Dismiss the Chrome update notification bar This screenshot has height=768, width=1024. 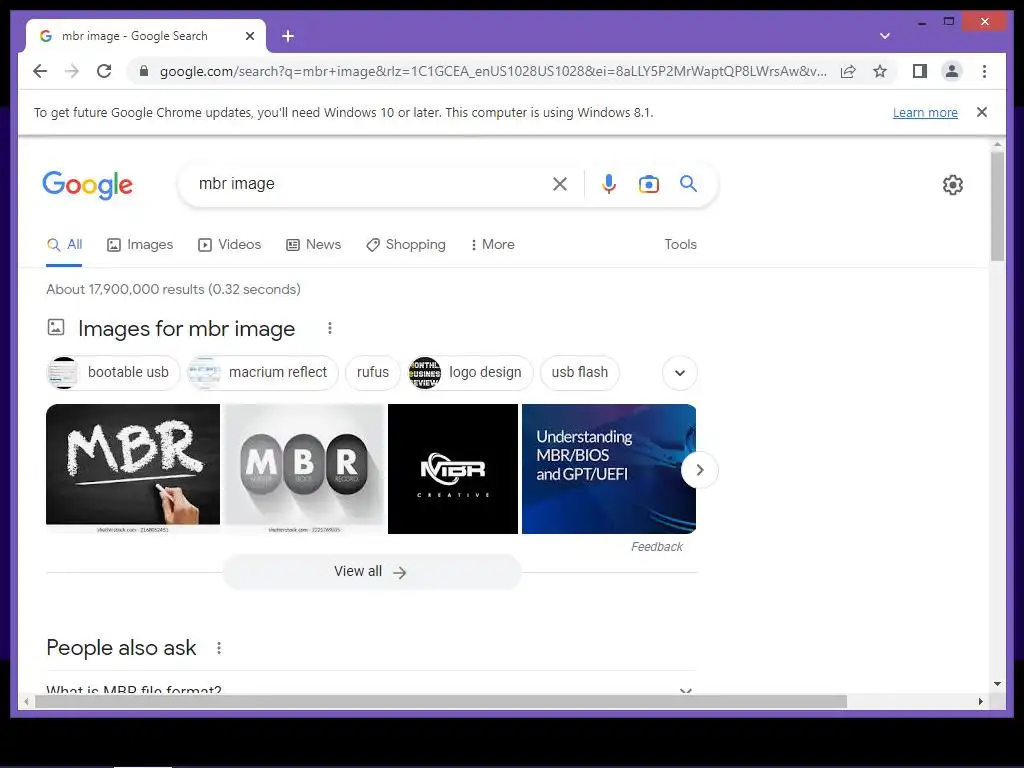point(982,112)
